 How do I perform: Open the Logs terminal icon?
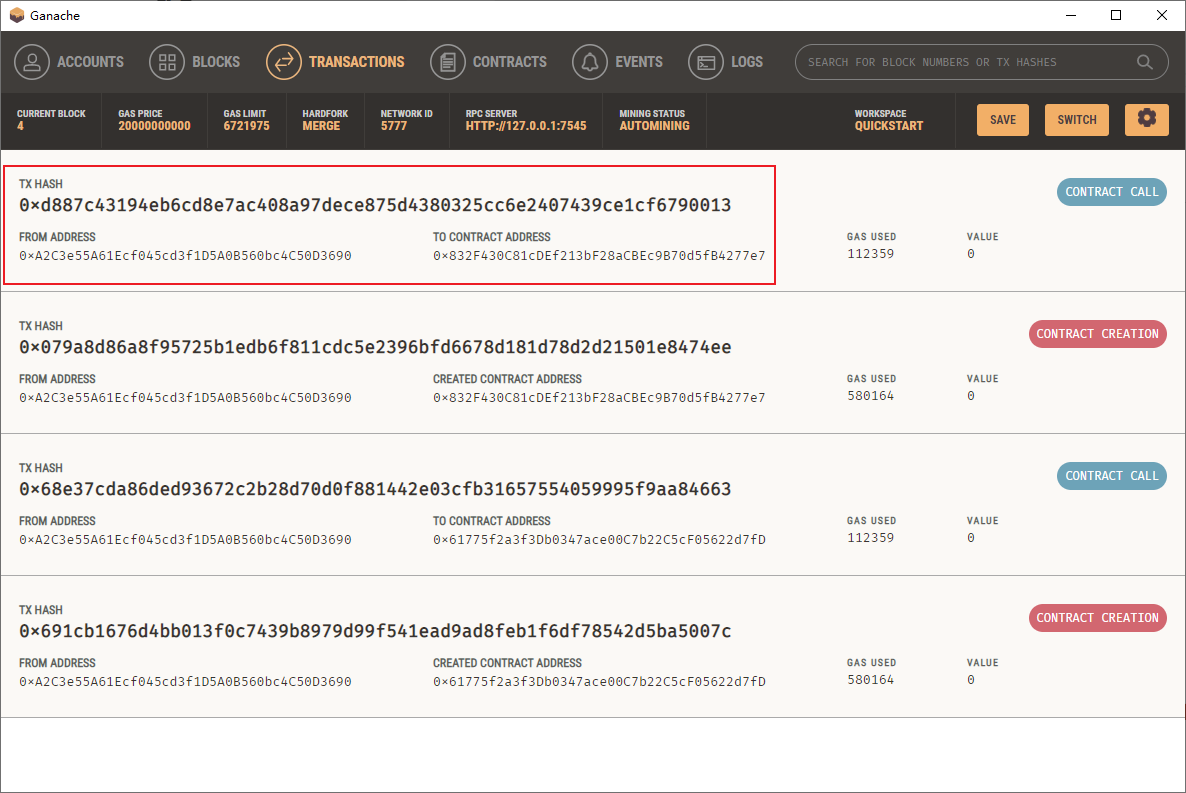pyautogui.click(x=706, y=62)
